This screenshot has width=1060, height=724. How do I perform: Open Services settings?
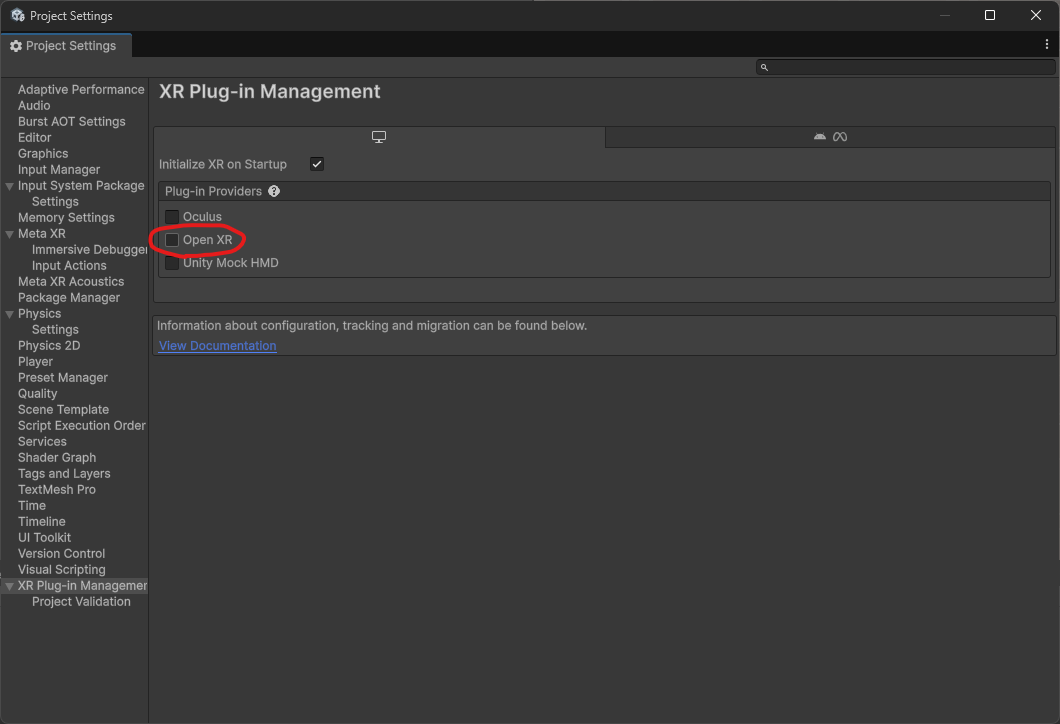pyautogui.click(x=43, y=441)
